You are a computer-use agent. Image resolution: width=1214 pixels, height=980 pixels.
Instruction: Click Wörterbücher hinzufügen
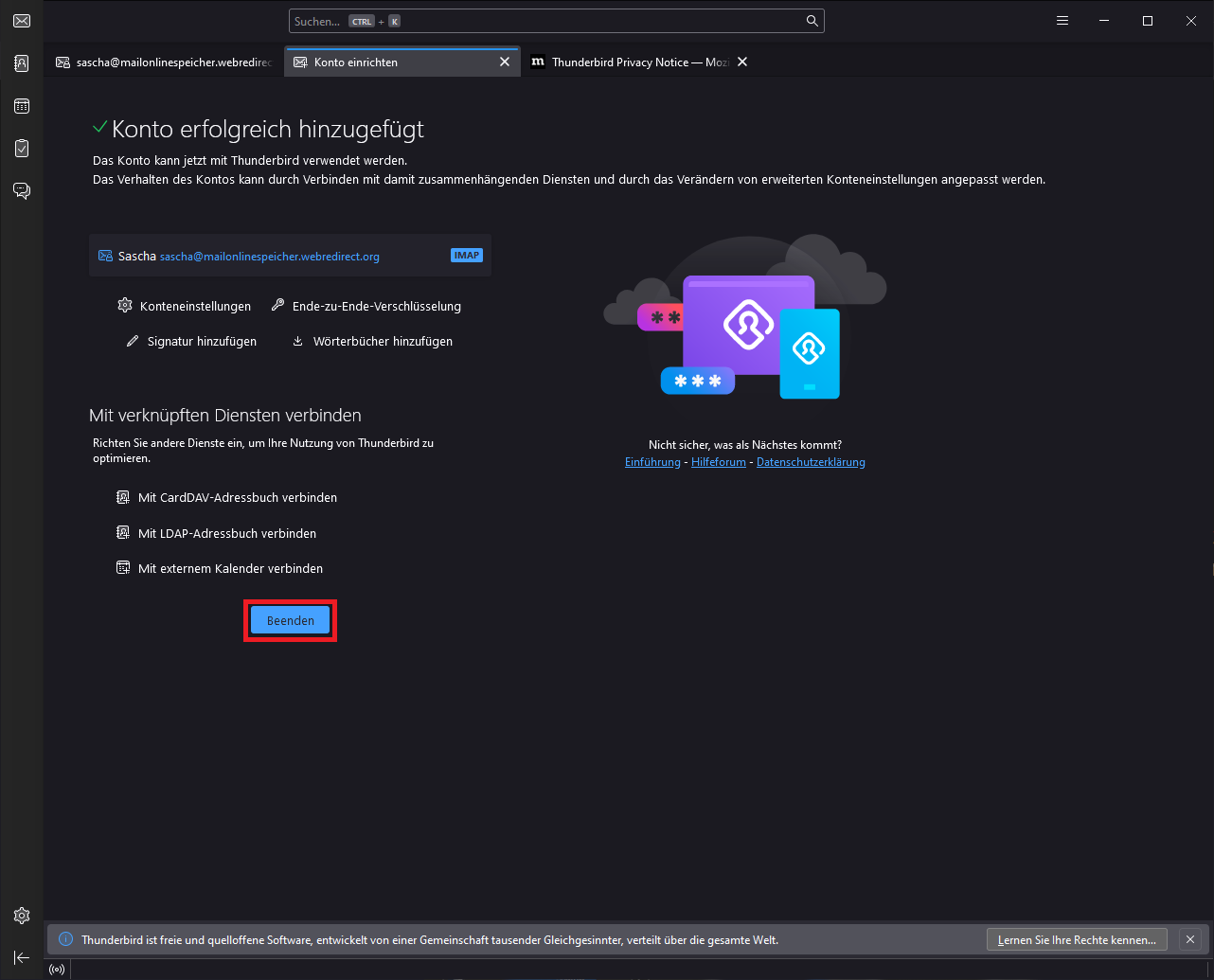click(x=372, y=341)
